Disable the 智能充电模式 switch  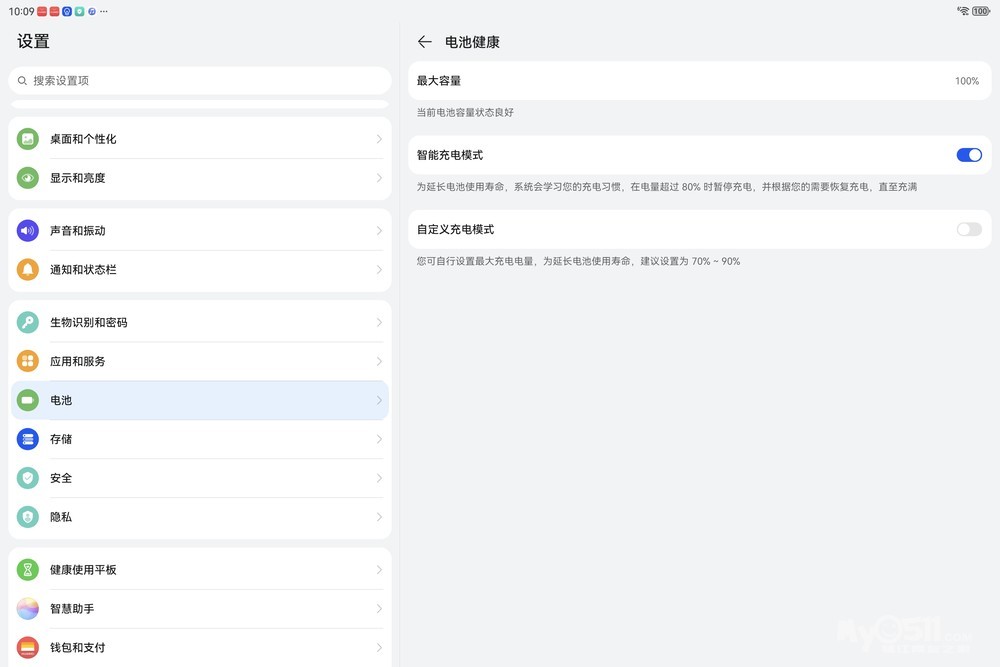point(968,155)
